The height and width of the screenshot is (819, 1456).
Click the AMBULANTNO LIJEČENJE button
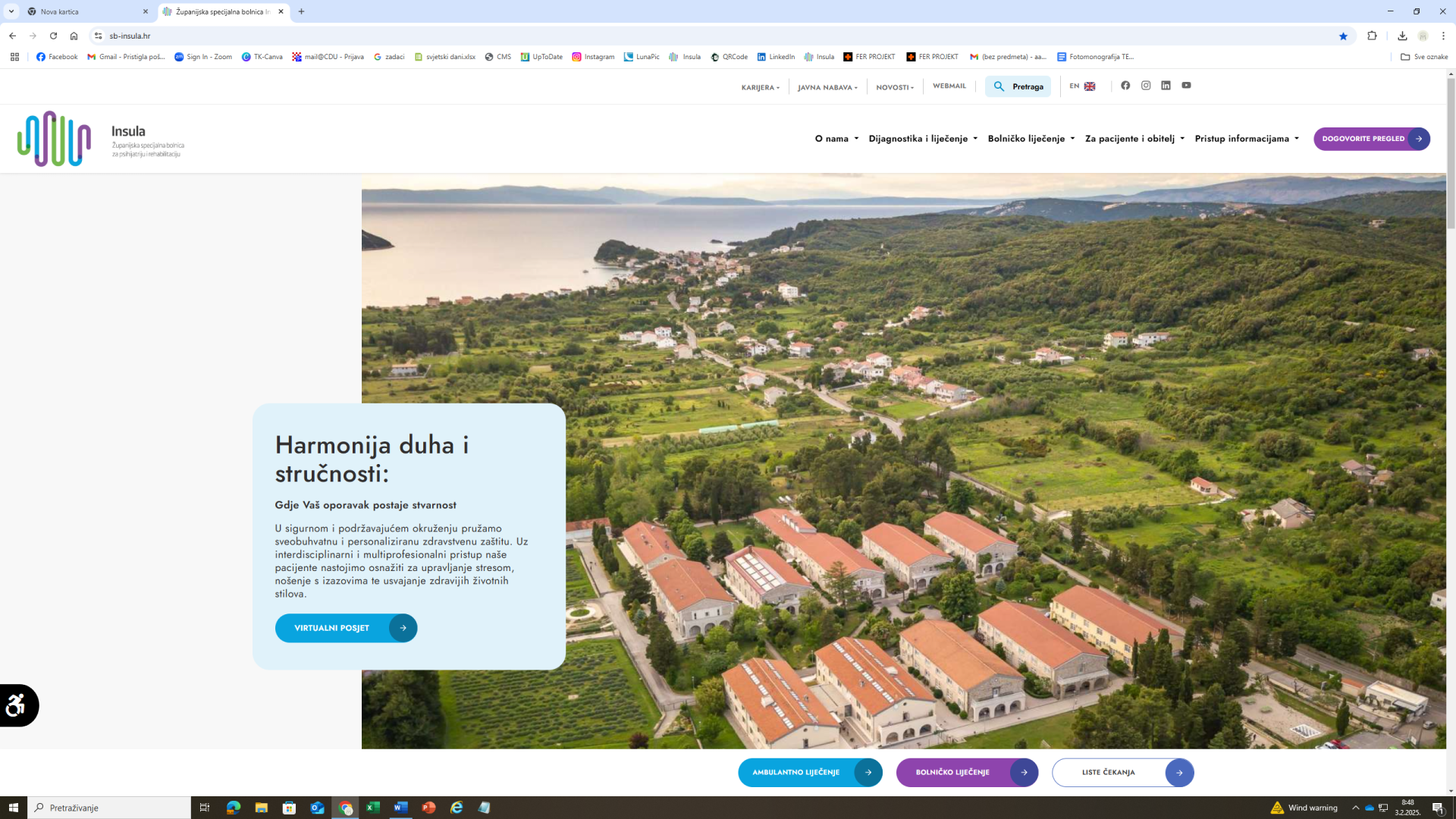coord(810,773)
